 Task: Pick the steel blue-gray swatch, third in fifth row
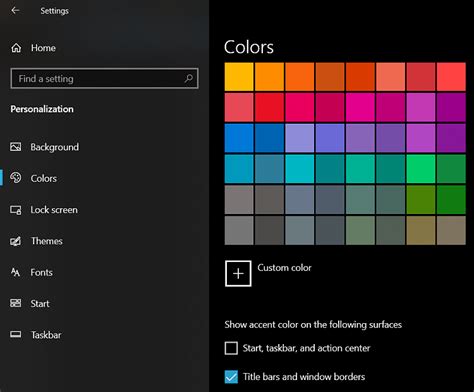300,199
